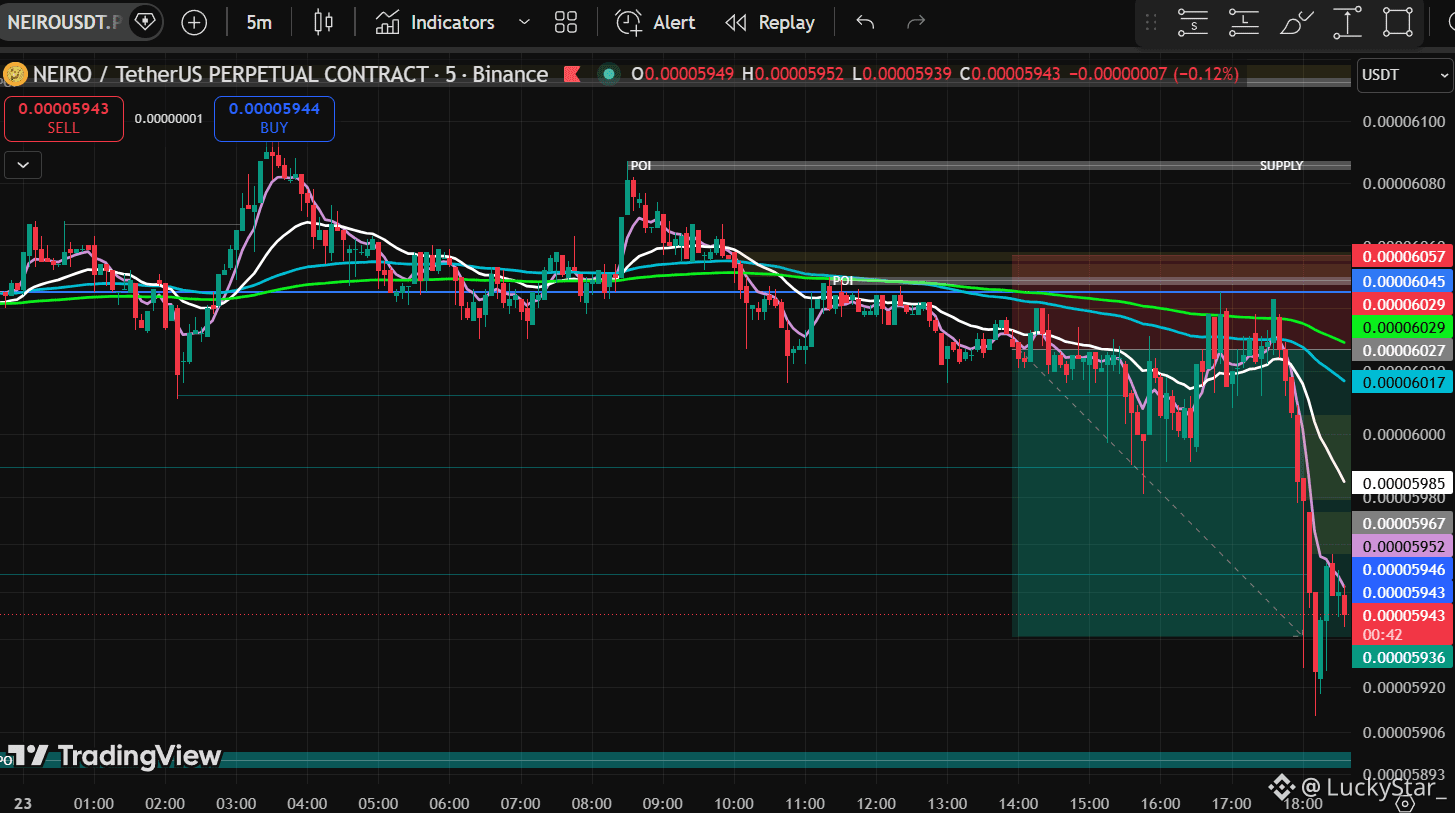Image resolution: width=1455 pixels, height=813 pixels.
Task: Click the SELL 0.00005943 button
Action: [64, 118]
